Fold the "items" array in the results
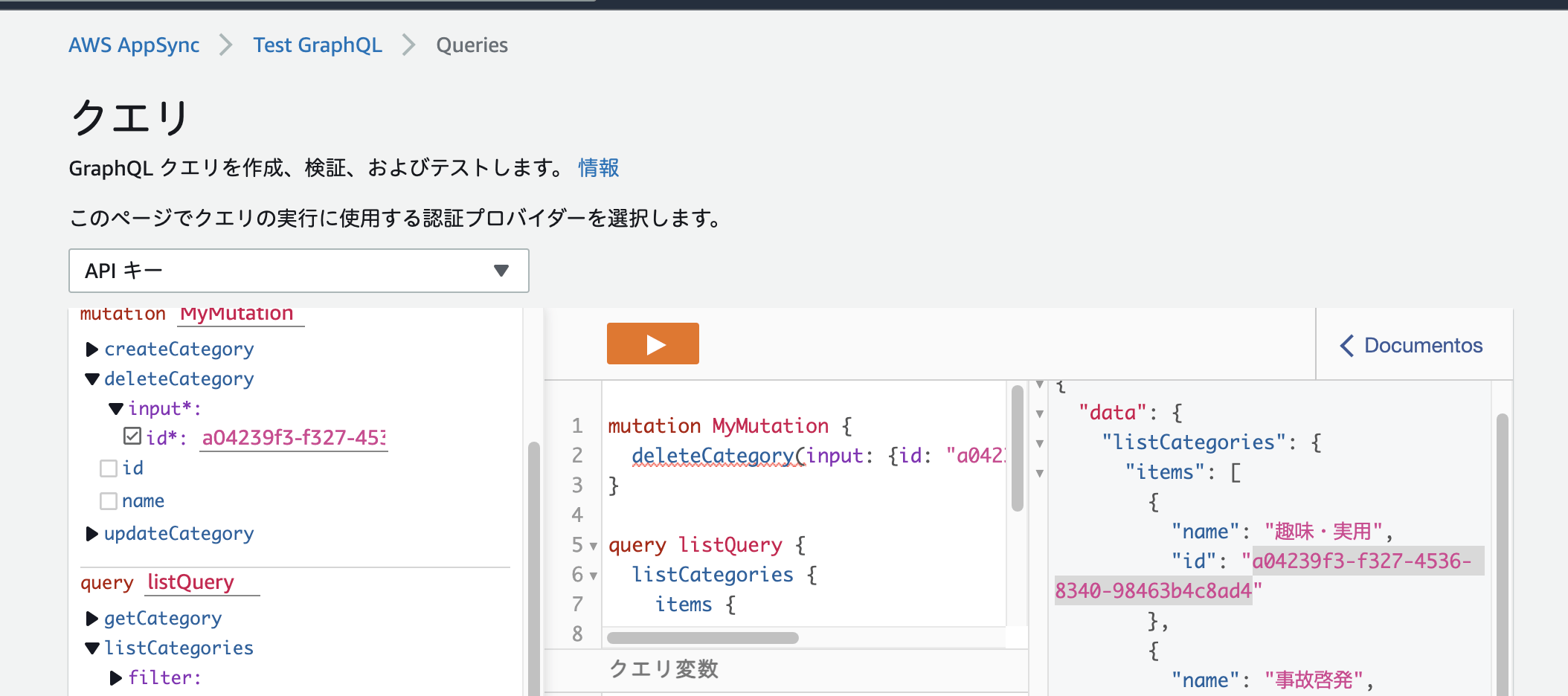 pyautogui.click(x=1040, y=473)
